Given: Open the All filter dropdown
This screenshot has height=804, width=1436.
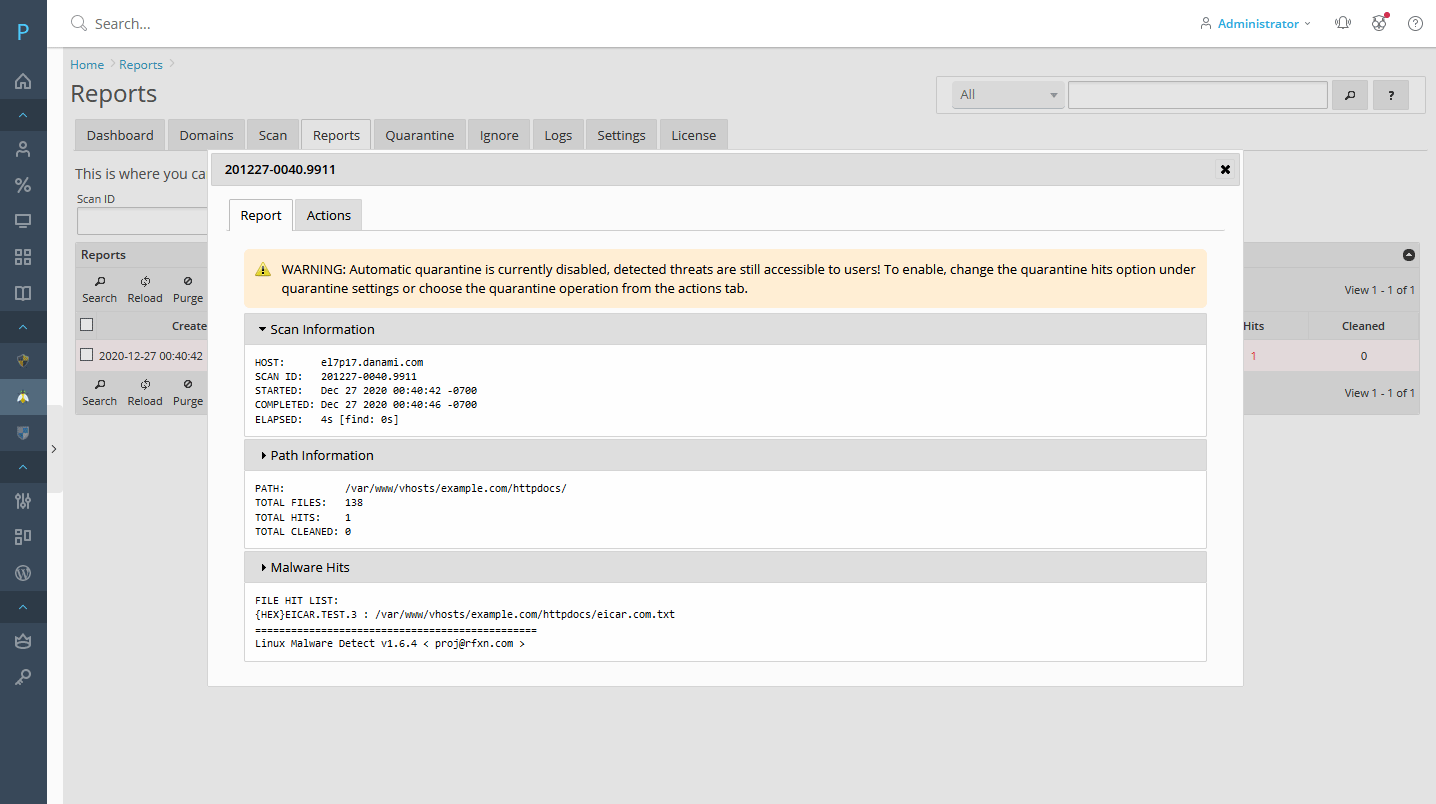Looking at the screenshot, I should click(1008, 95).
